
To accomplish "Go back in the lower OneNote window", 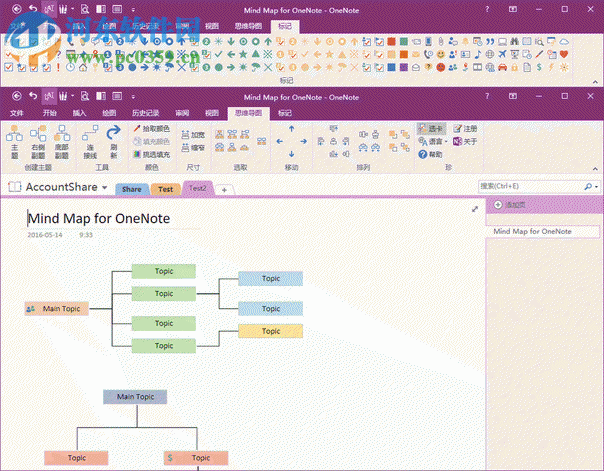I will [x=17, y=96].
